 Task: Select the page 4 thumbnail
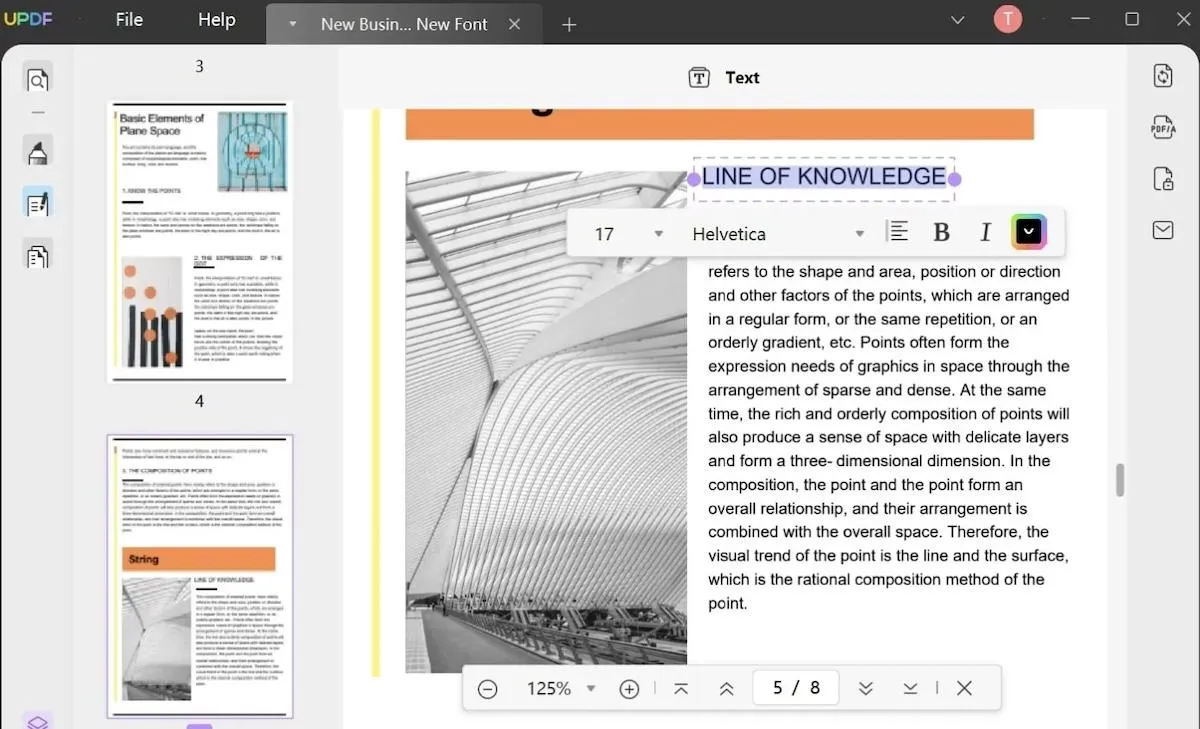click(200, 576)
